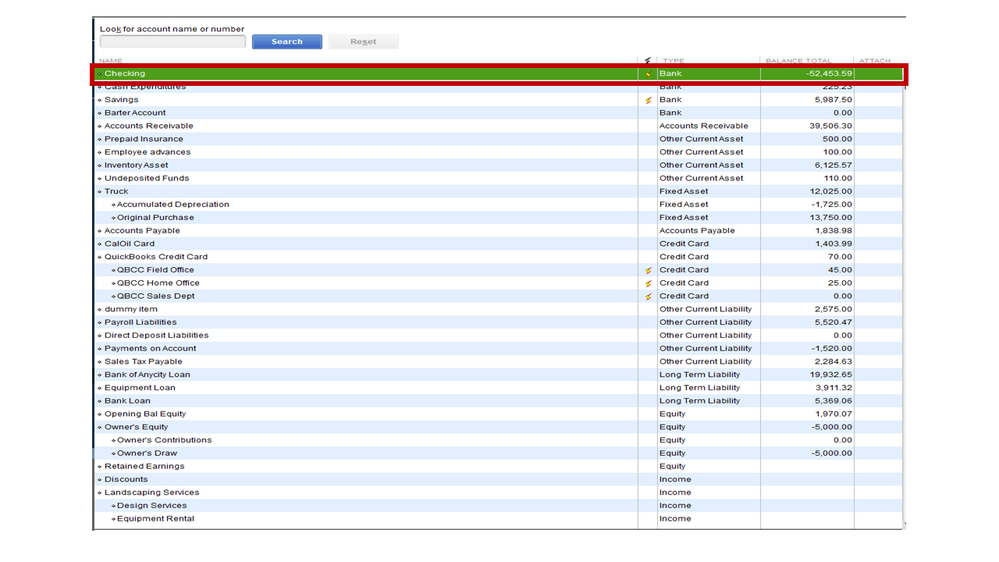Focus the account name search field

(x=173, y=41)
